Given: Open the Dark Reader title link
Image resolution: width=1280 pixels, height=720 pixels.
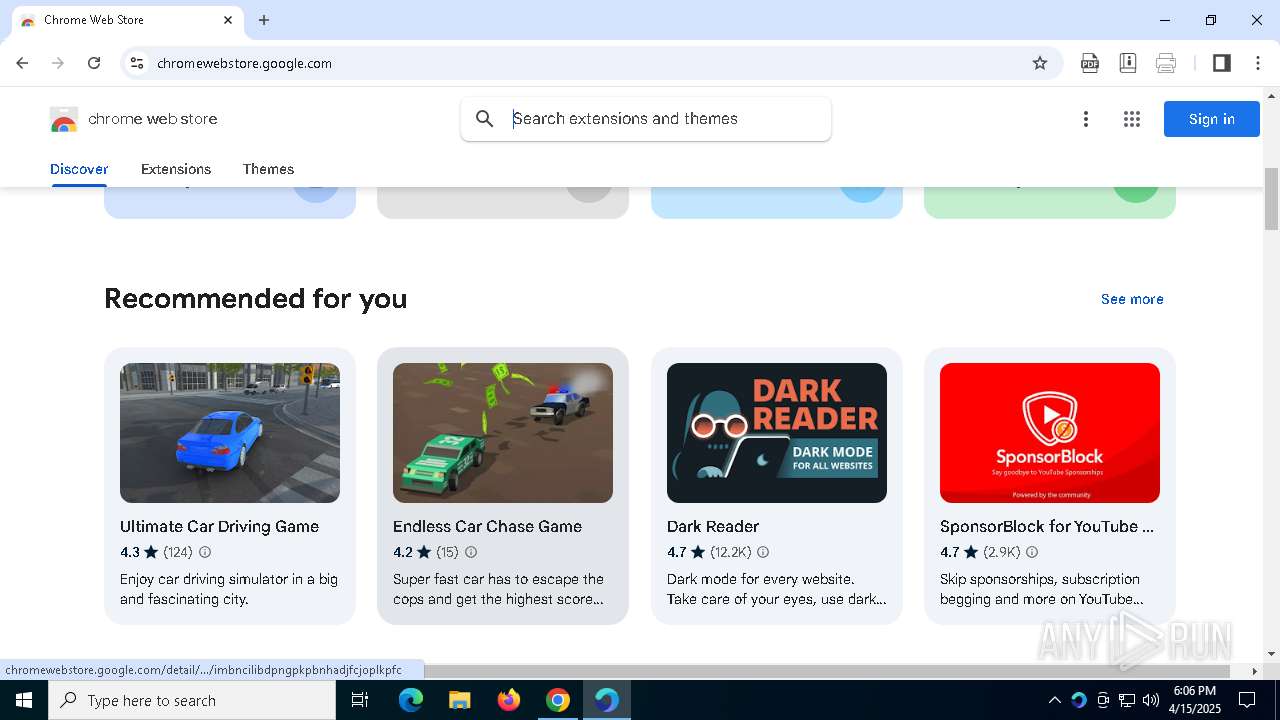Looking at the screenshot, I should tap(713, 526).
